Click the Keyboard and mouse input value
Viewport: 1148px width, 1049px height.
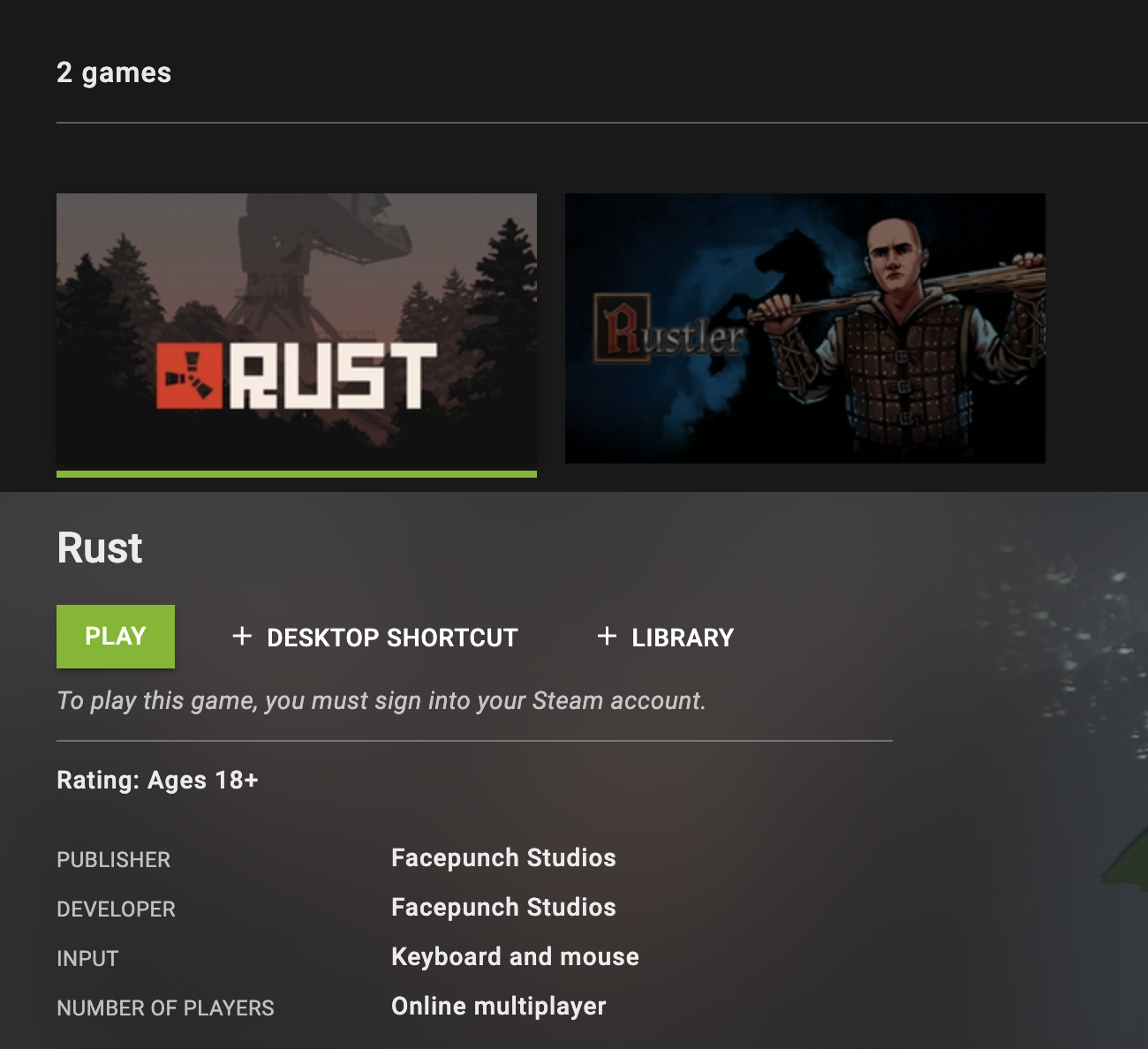(x=515, y=957)
